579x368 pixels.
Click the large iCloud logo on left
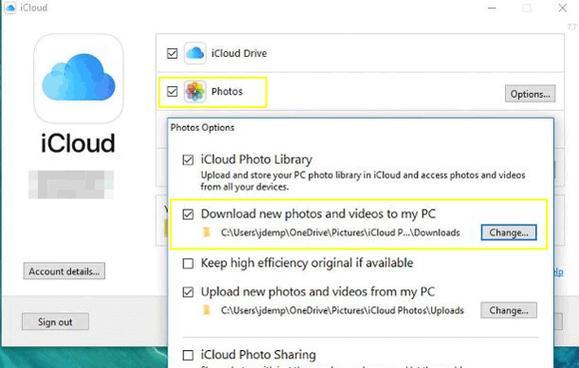pos(78,78)
